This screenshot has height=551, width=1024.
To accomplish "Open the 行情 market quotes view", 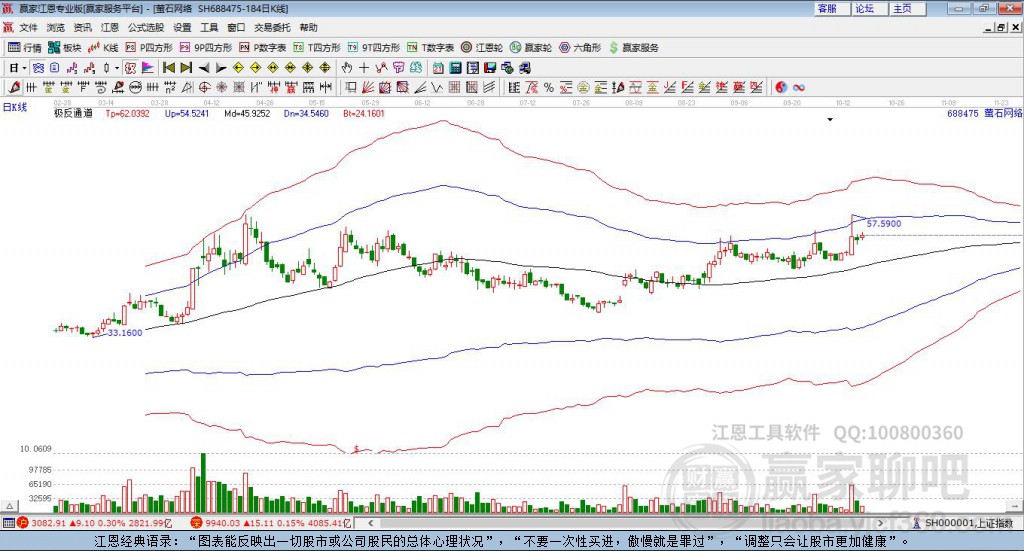I will pyautogui.click(x=25, y=48).
